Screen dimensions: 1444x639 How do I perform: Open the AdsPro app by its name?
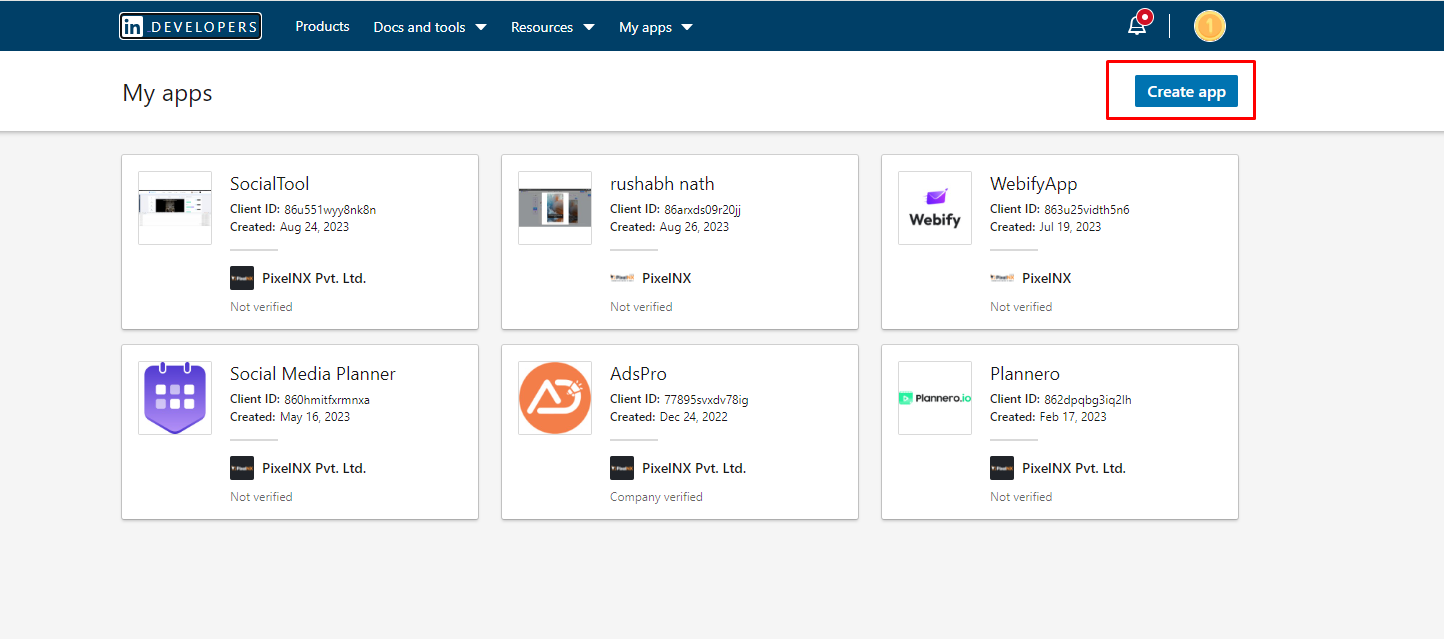[638, 373]
